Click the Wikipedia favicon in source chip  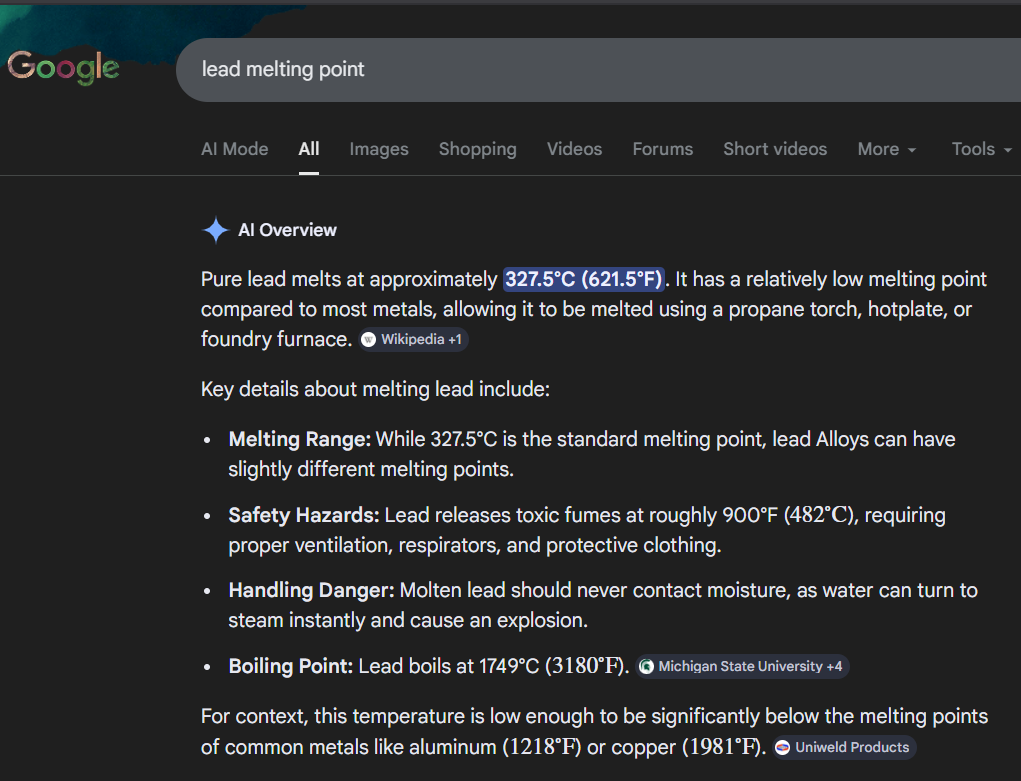pos(369,339)
